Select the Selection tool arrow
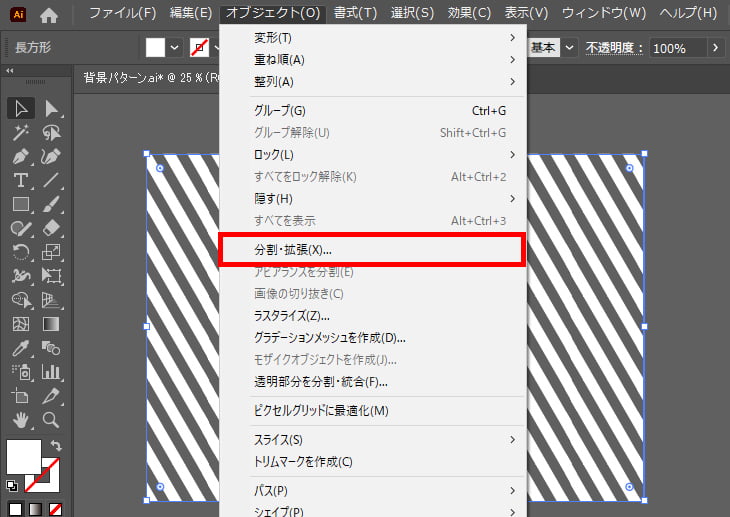The width and height of the screenshot is (730, 517). point(21,108)
